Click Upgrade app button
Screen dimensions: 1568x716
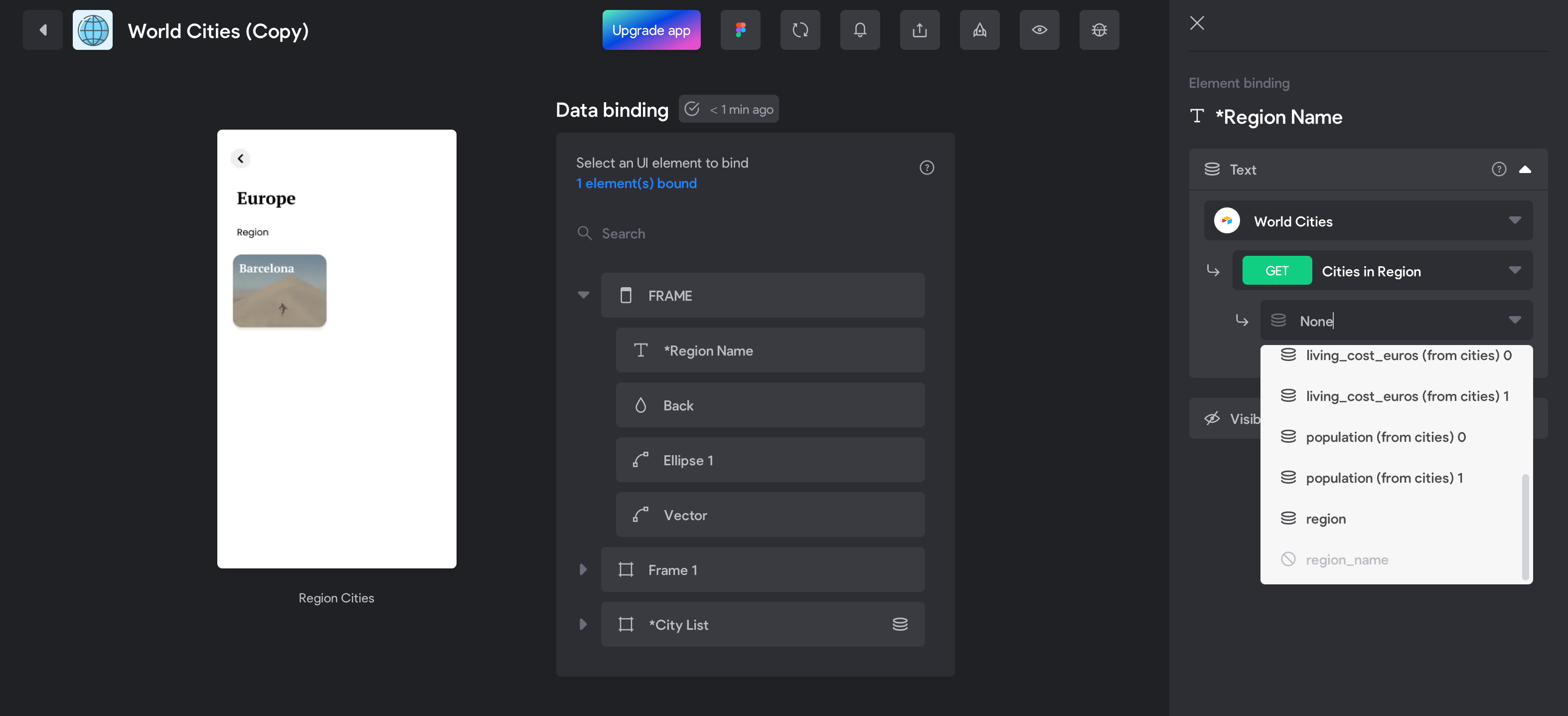651,30
